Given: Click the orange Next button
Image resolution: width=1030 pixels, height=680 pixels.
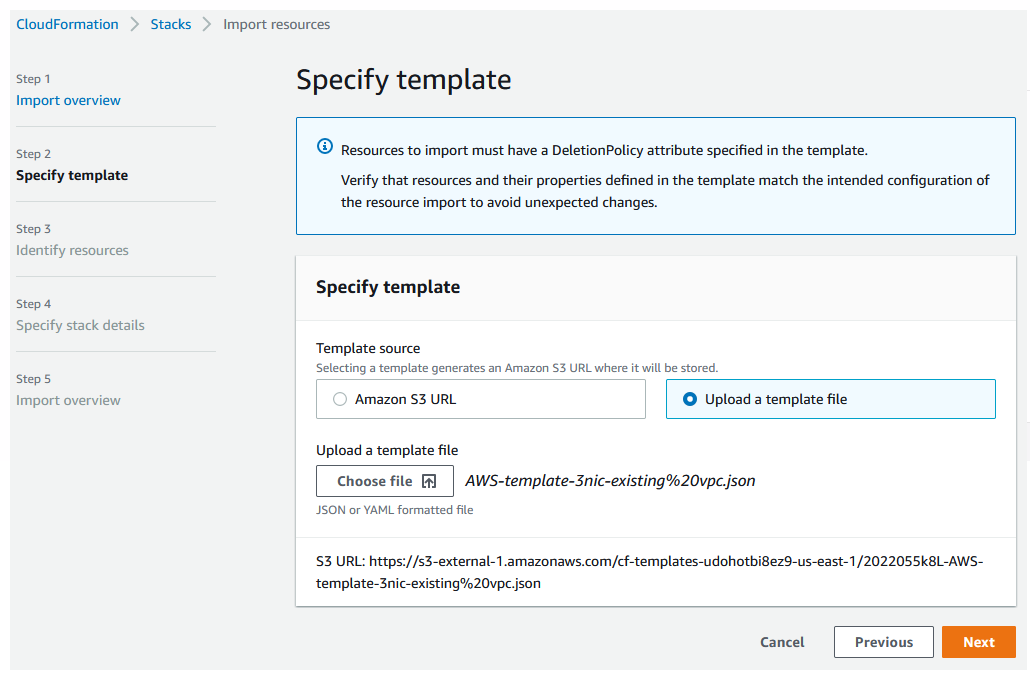Looking at the screenshot, I should tap(979, 642).
